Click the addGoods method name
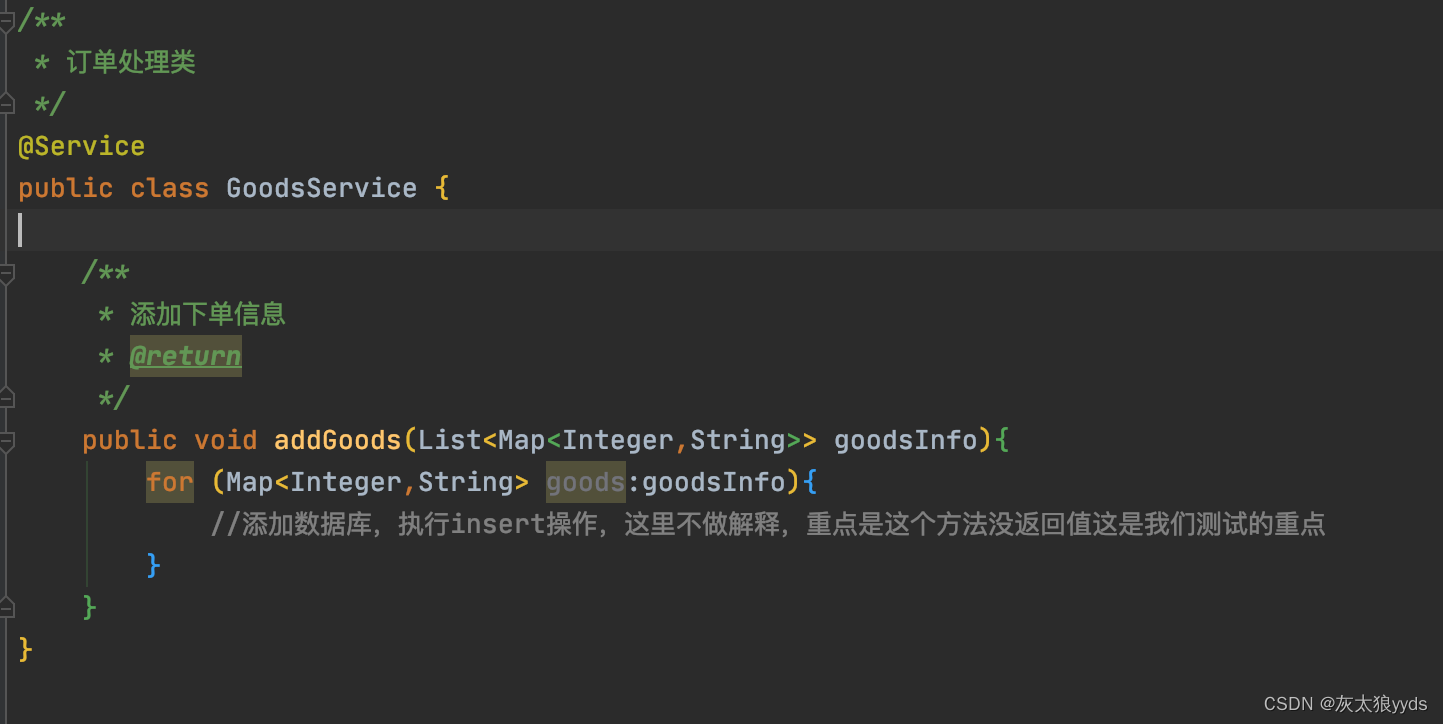The width and height of the screenshot is (1443, 724). coord(337,440)
